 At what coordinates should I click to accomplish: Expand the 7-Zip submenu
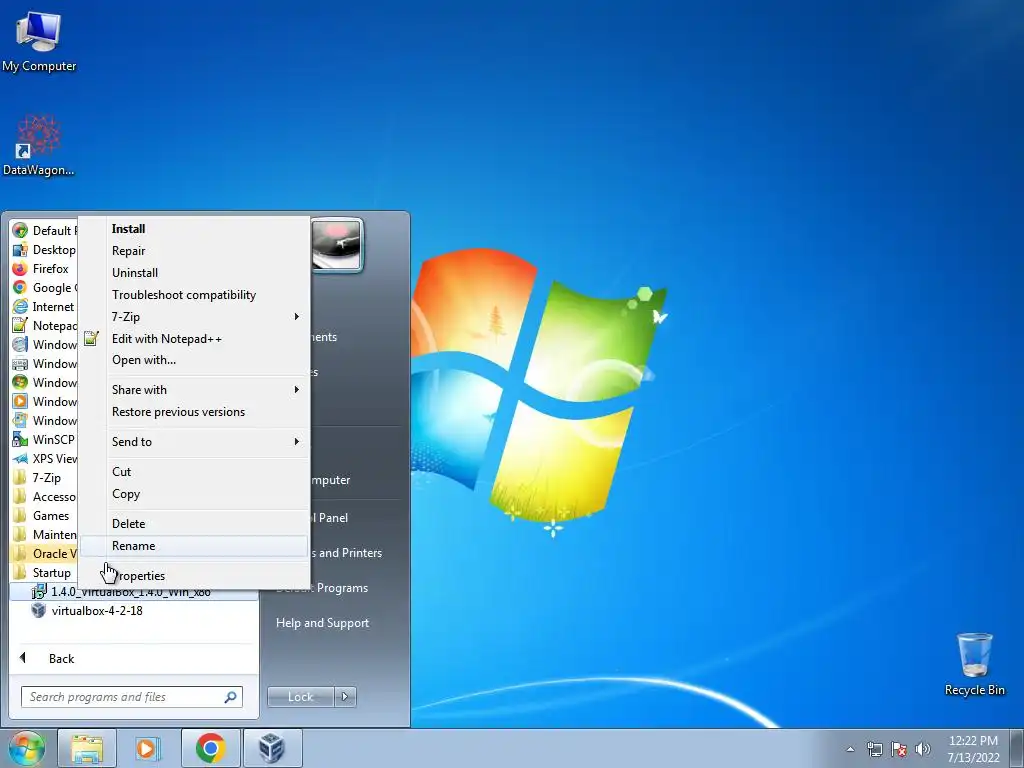[x=194, y=317]
